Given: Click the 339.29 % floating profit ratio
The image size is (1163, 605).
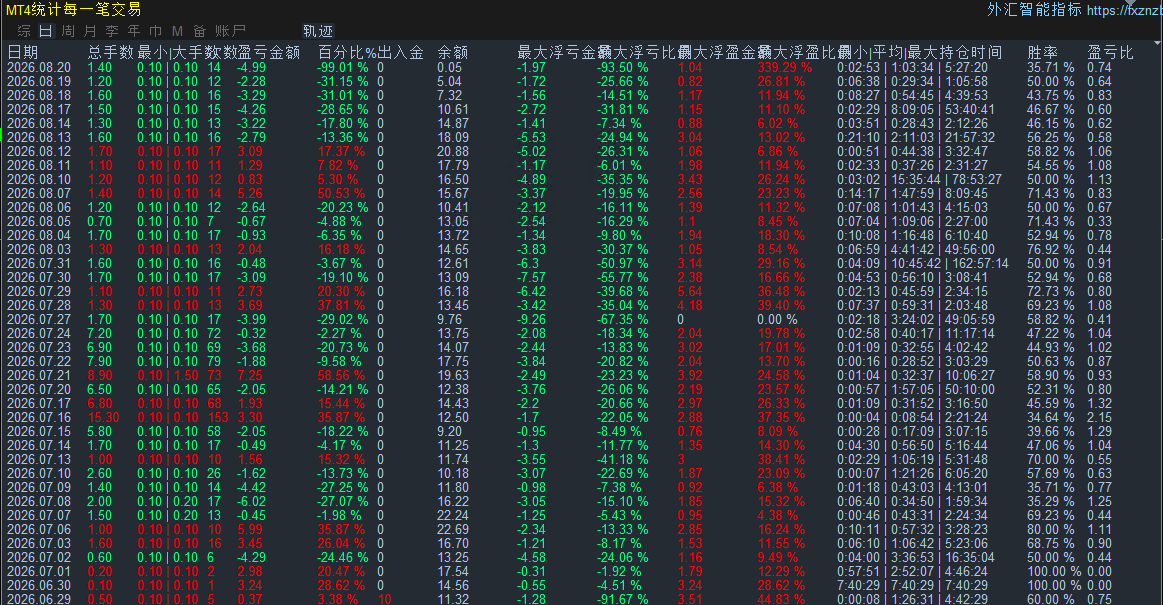Looking at the screenshot, I should [x=785, y=67].
